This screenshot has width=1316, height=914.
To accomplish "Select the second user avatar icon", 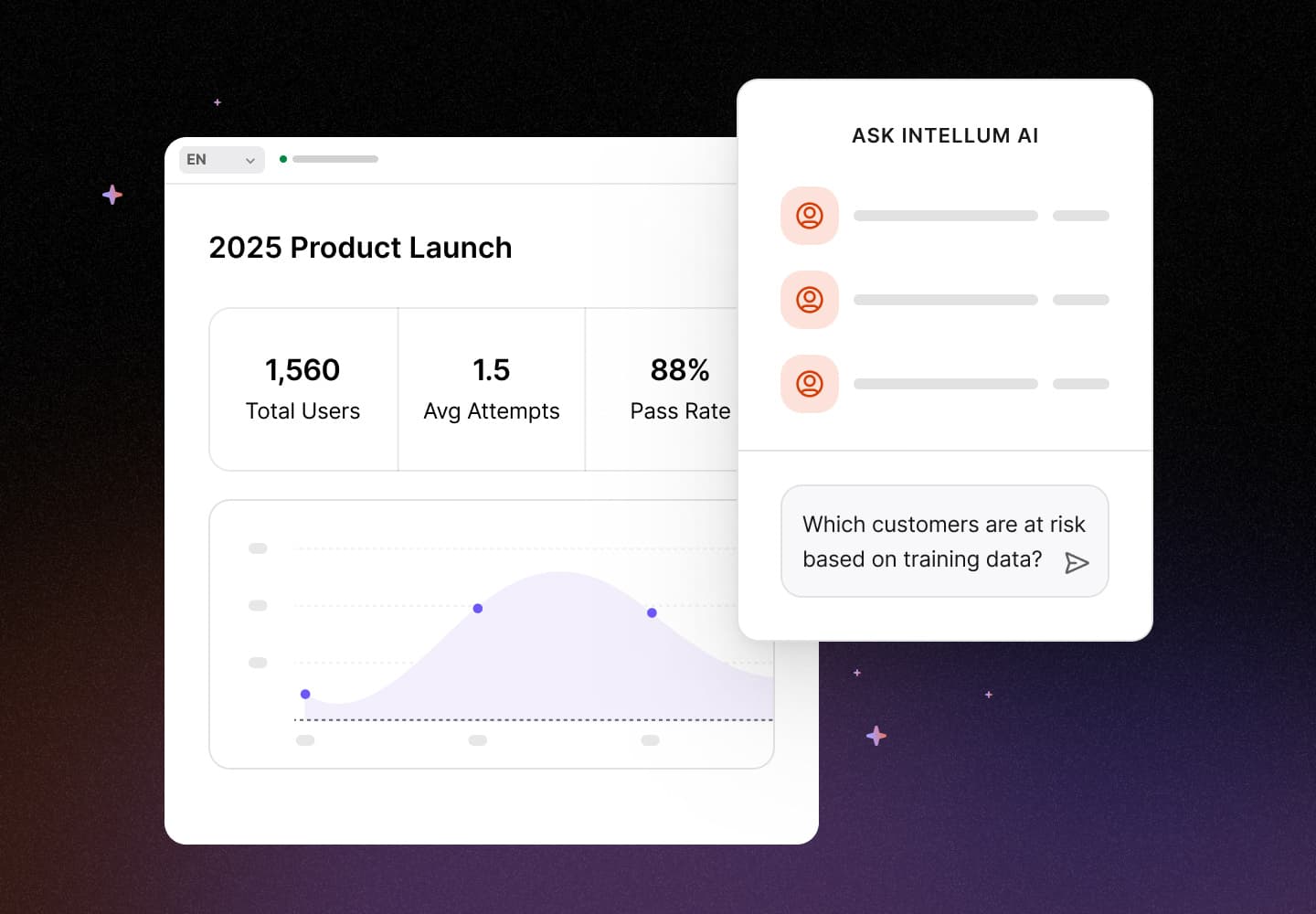I will (810, 300).
